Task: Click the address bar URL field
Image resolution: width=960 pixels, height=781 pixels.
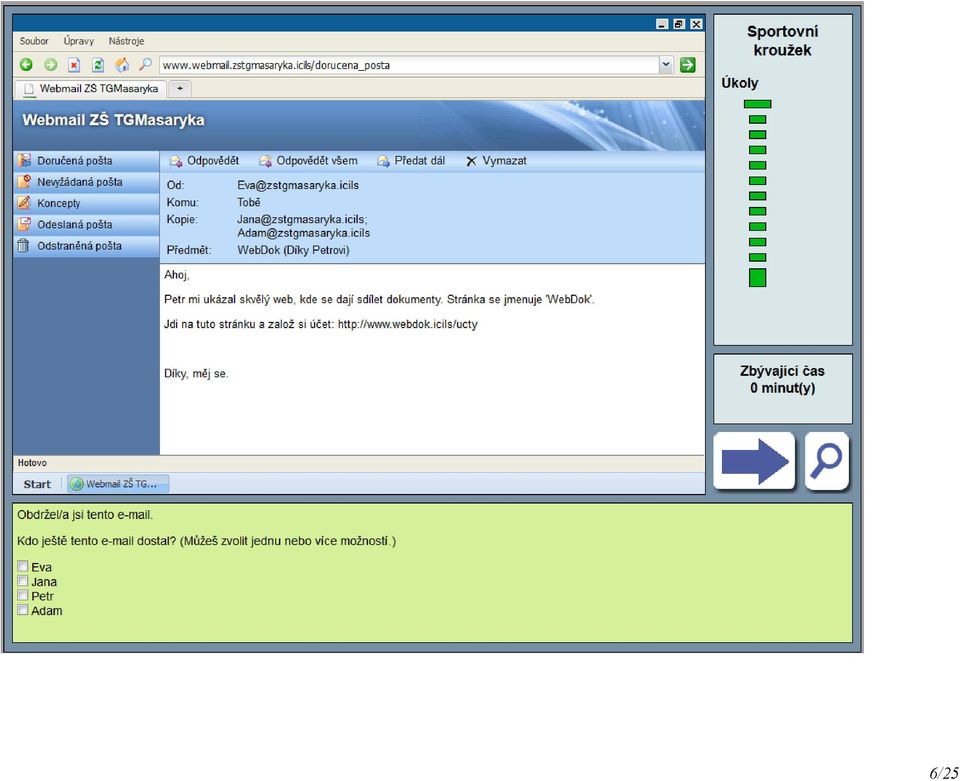Action: pyautogui.click(x=409, y=65)
